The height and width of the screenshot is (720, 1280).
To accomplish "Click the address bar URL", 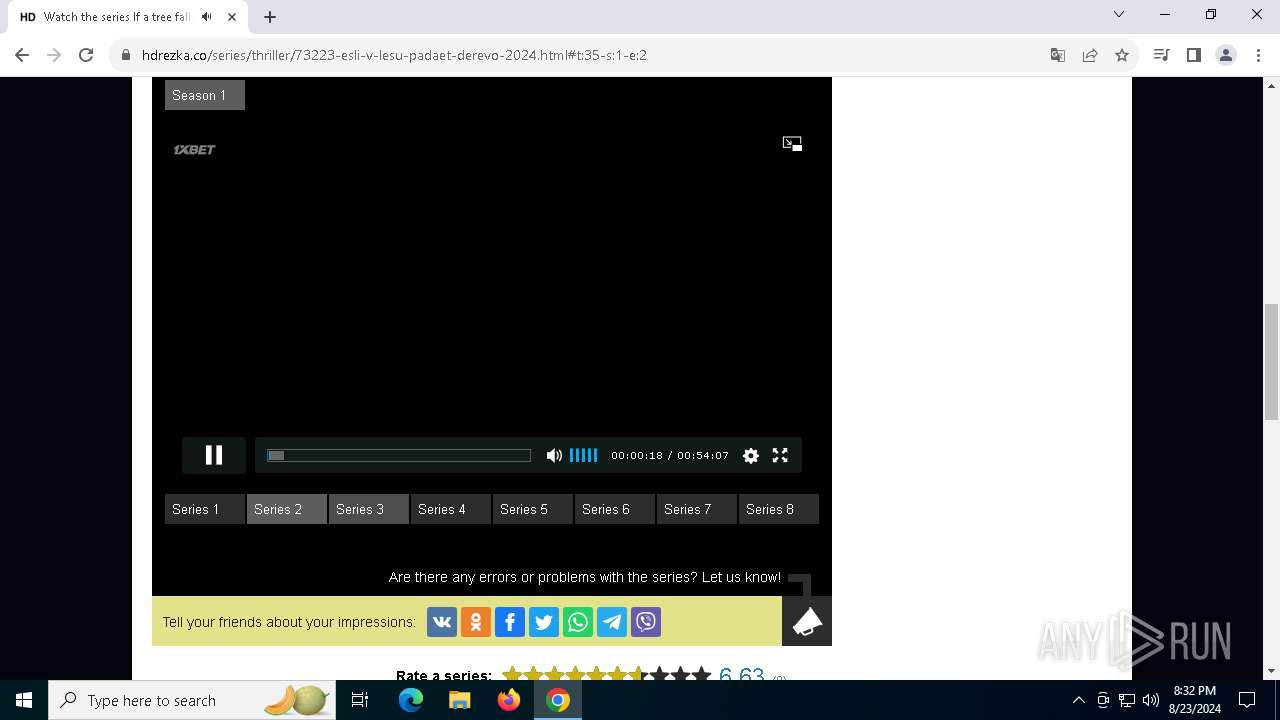I will [394, 55].
